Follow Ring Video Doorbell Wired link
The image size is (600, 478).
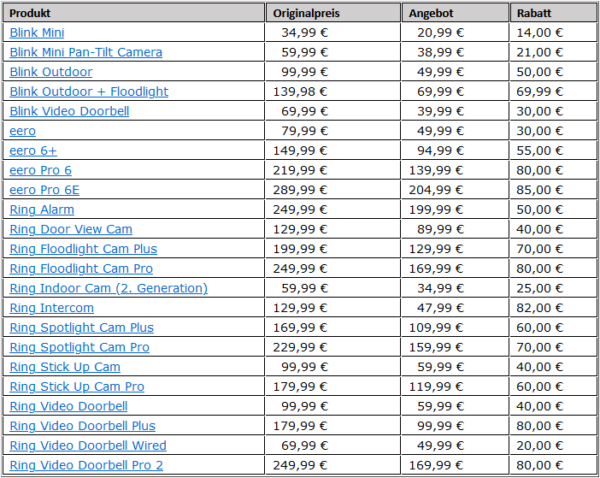(88, 445)
